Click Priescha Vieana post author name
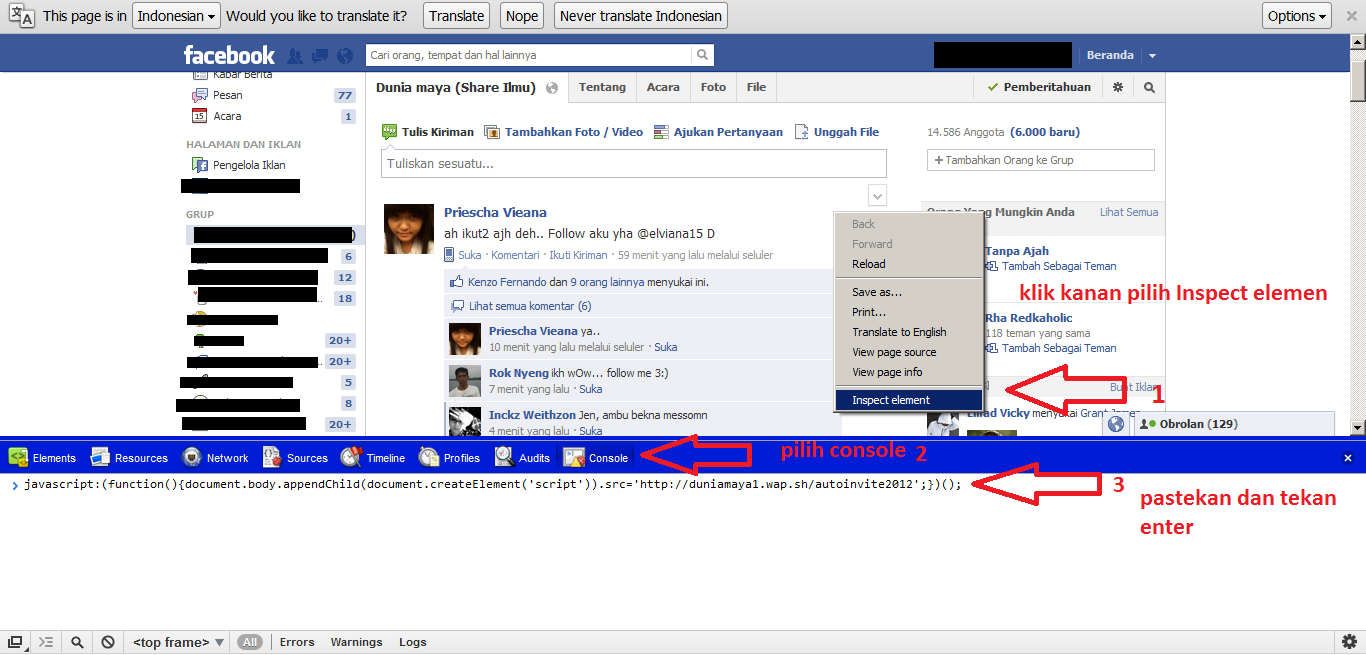 pyautogui.click(x=495, y=212)
